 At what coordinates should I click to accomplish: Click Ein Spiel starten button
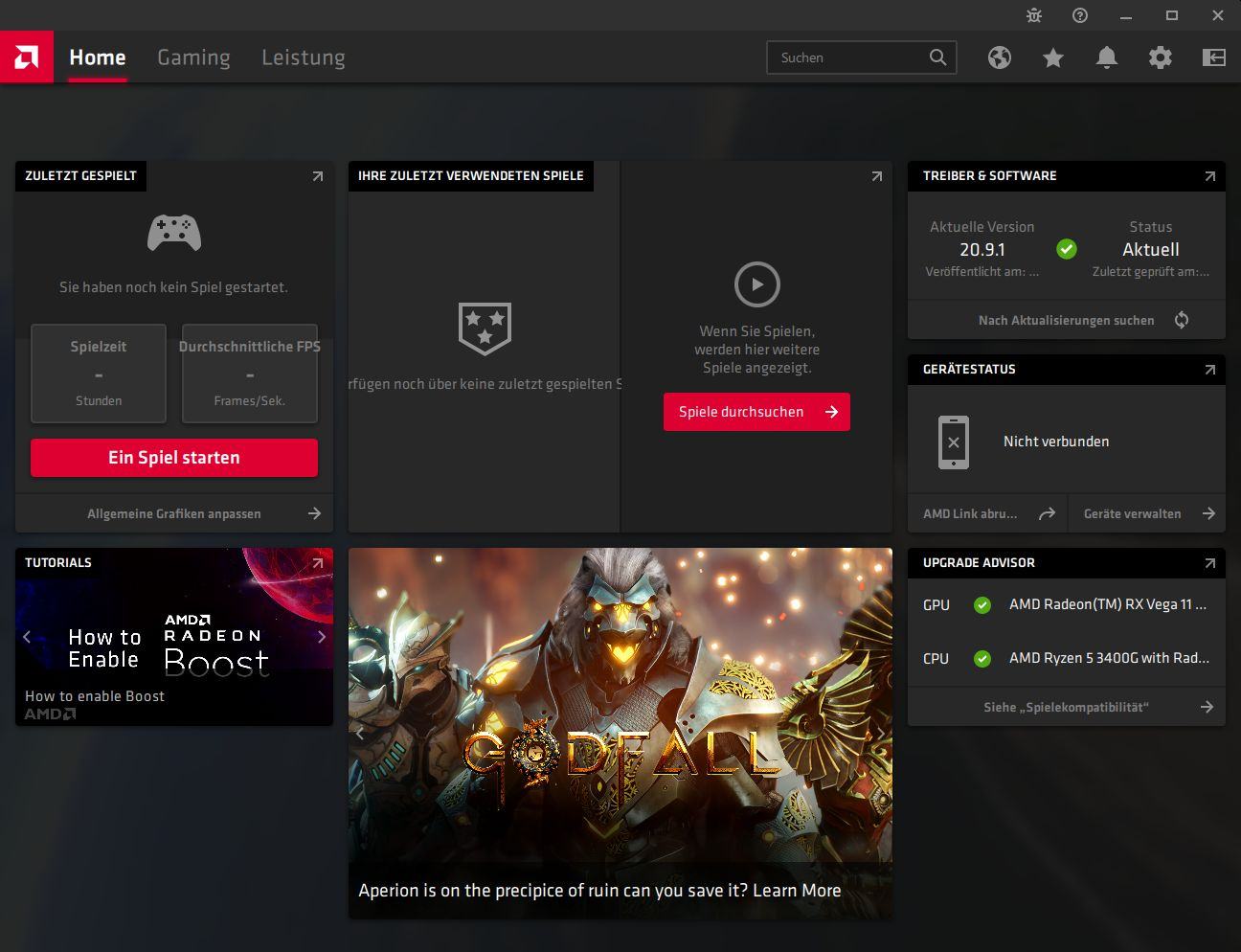point(174,458)
